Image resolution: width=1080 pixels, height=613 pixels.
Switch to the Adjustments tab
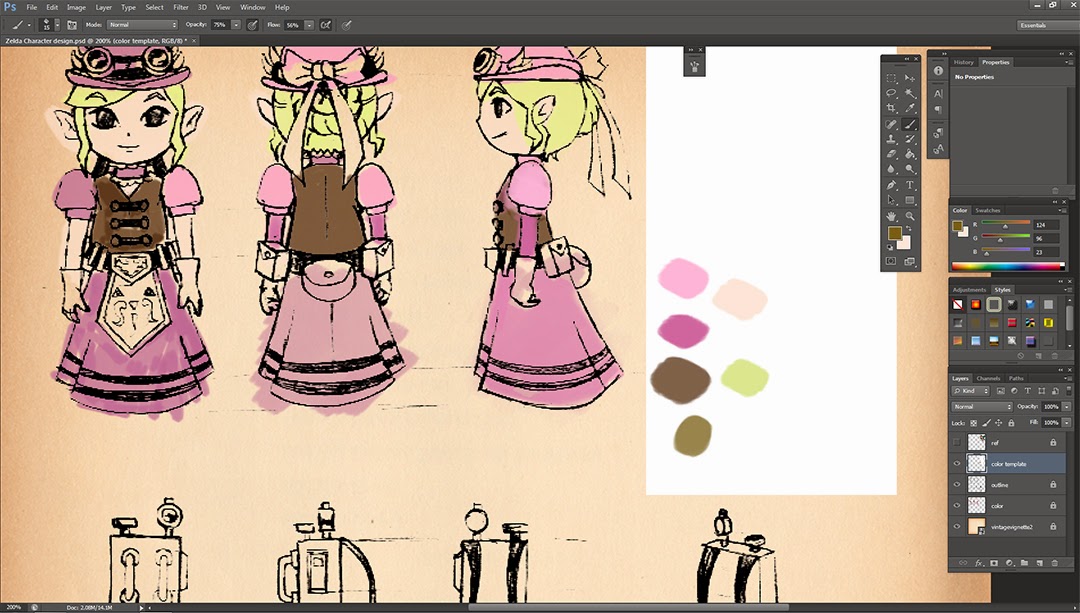coord(969,290)
